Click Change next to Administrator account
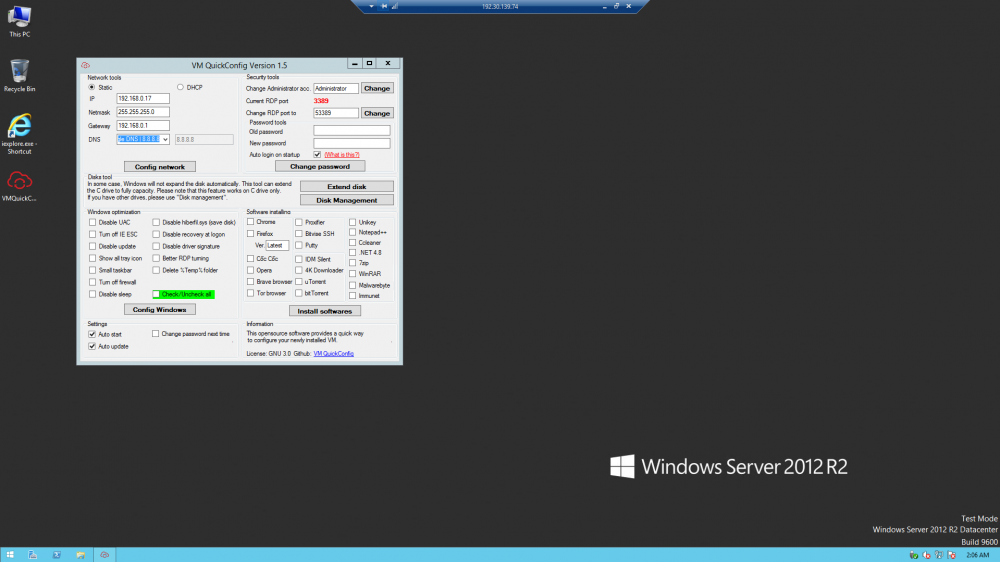The width and height of the screenshot is (1000, 562). [377, 88]
